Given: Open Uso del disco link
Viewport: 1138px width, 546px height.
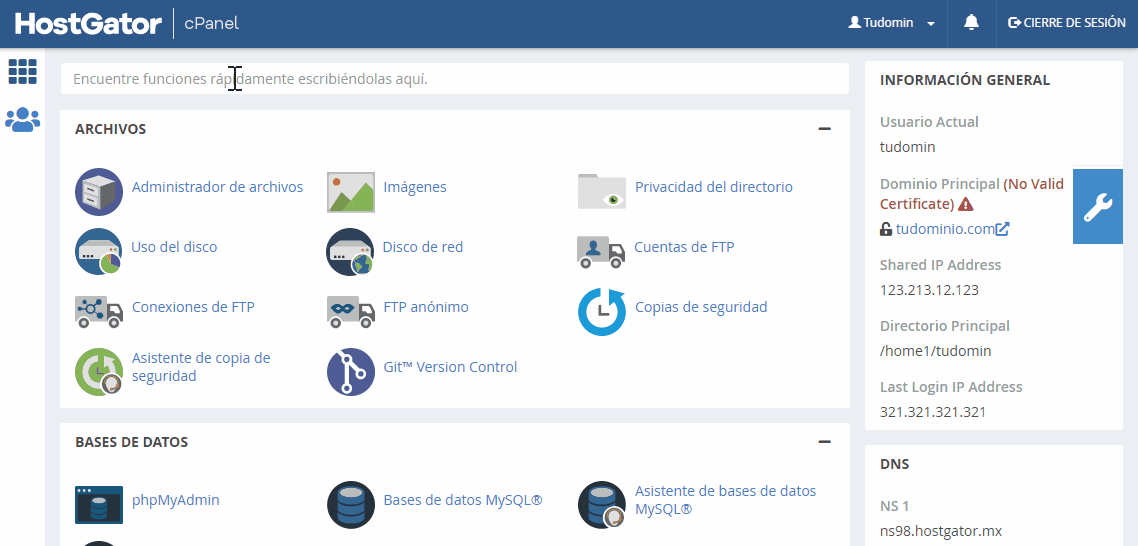Looking at the screenshot, I should [174, 247].
